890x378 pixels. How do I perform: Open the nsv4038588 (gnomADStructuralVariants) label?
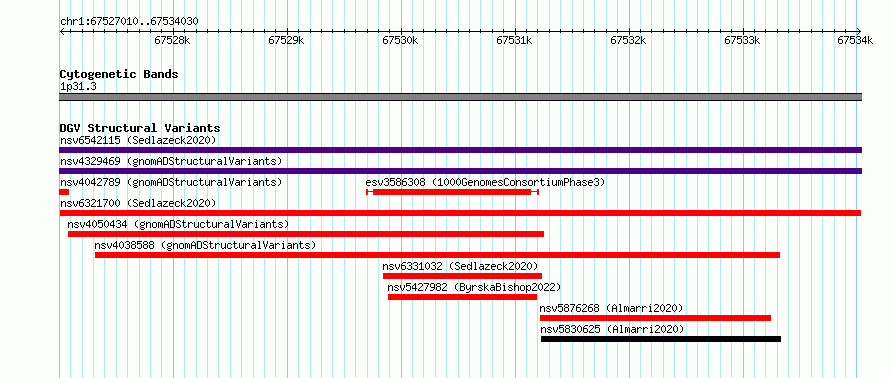tap(205, 245)
